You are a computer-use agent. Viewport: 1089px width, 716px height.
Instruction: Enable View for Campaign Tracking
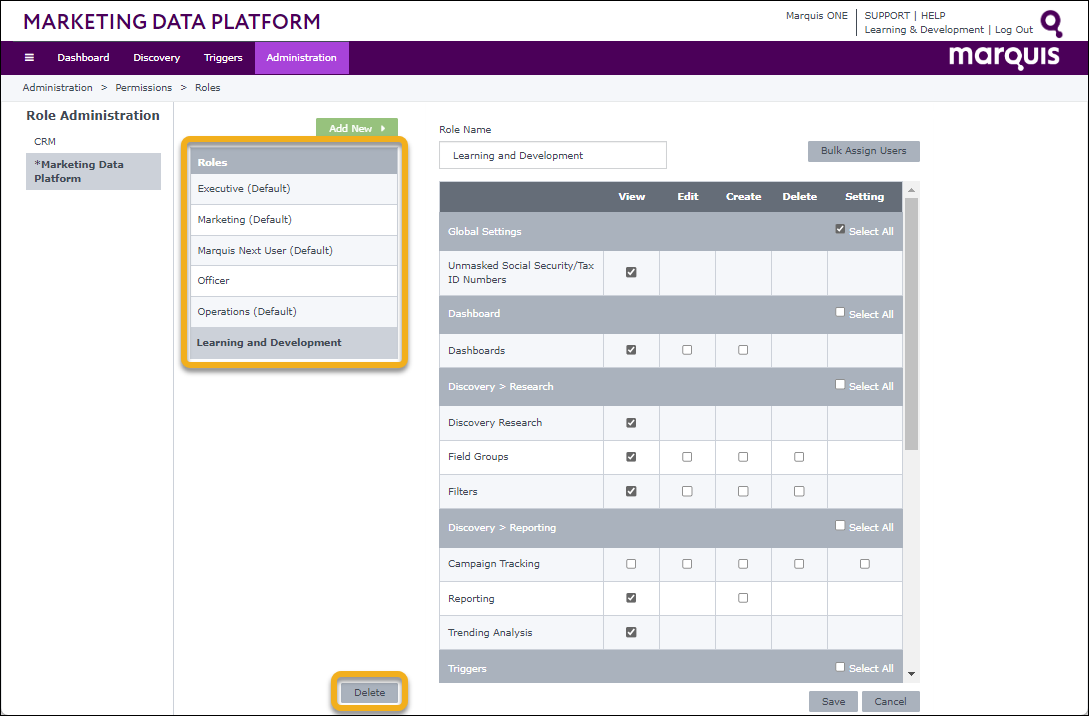coord(631,564)
